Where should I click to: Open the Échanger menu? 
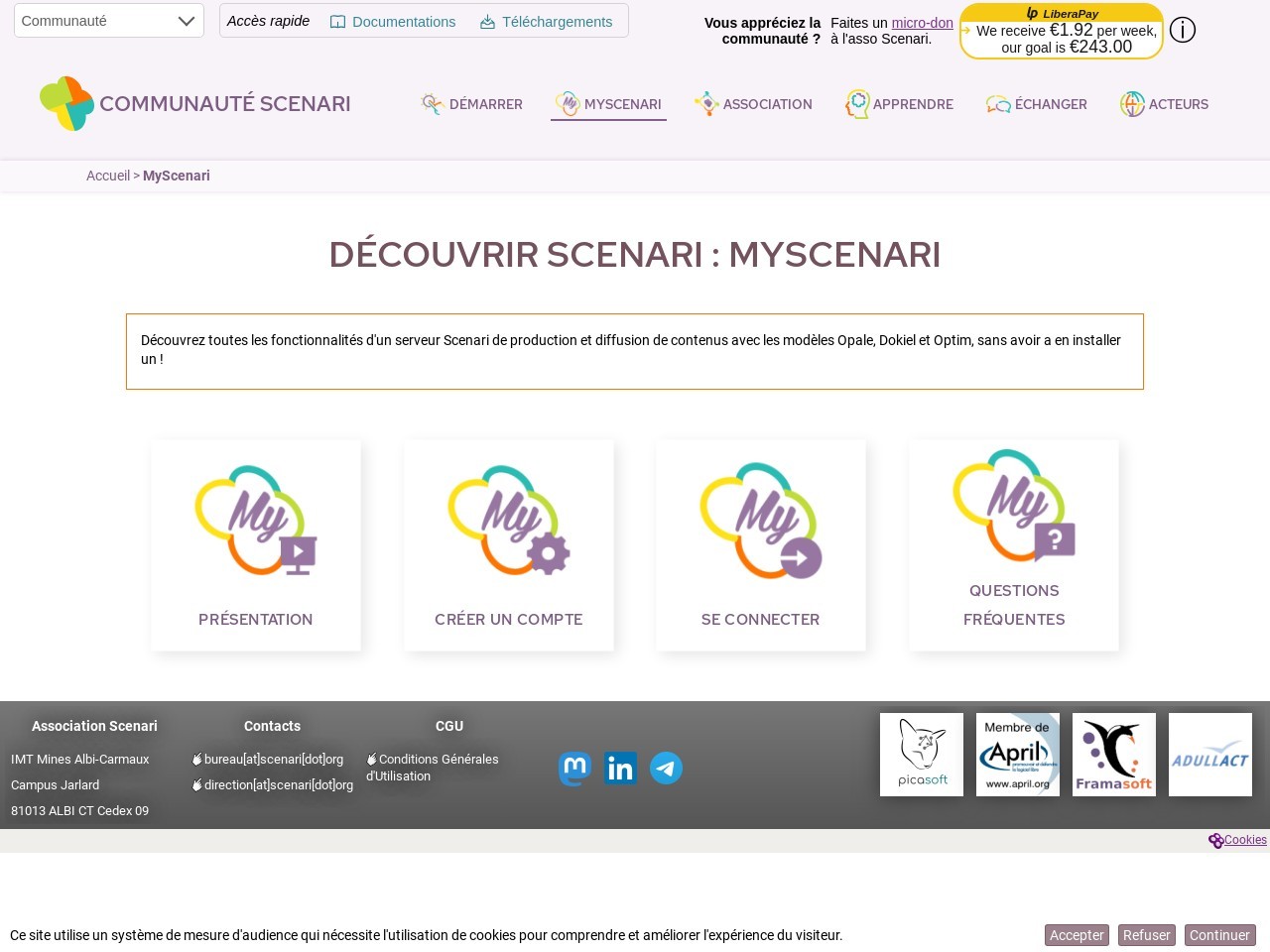[x=1037, y=104]
